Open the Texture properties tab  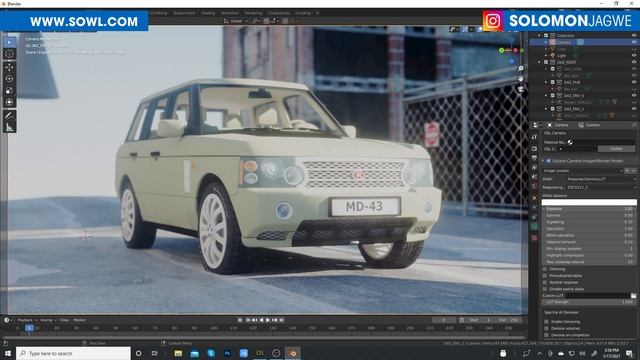pos(534,237)
